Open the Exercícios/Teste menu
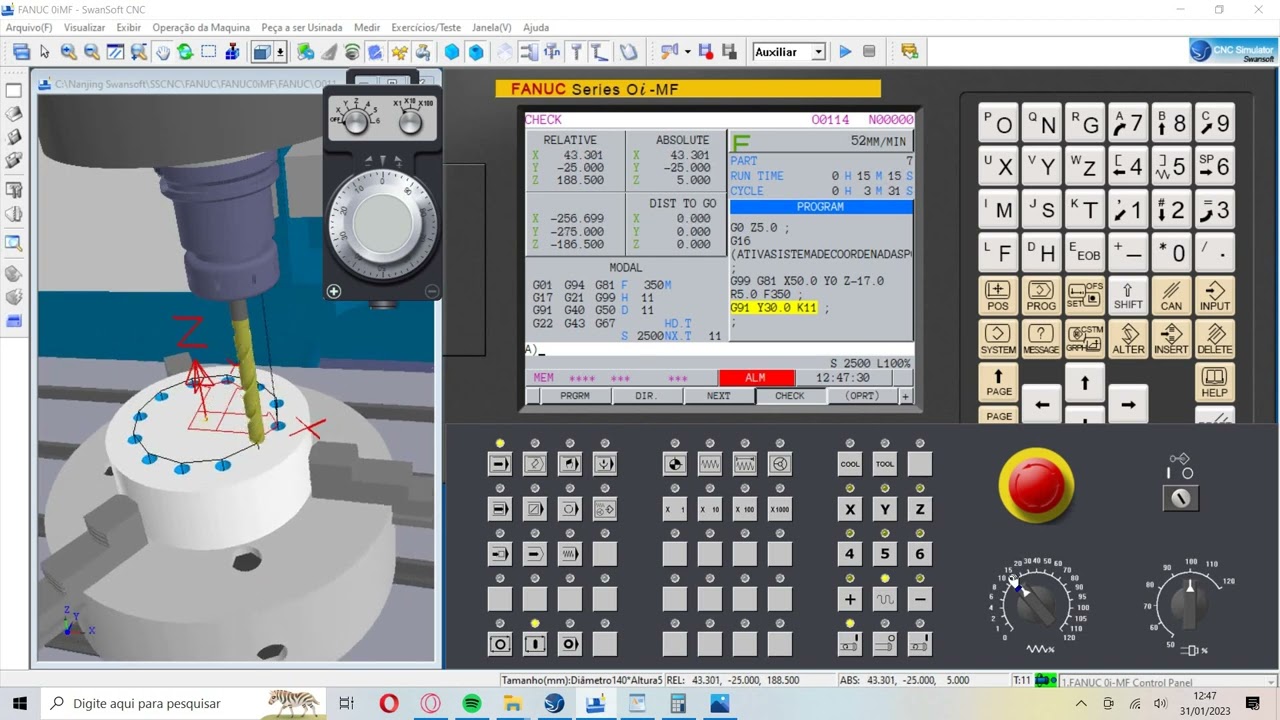Viewport: 1280px width, 720px height. pyautogui.click(x=426, y=28)
